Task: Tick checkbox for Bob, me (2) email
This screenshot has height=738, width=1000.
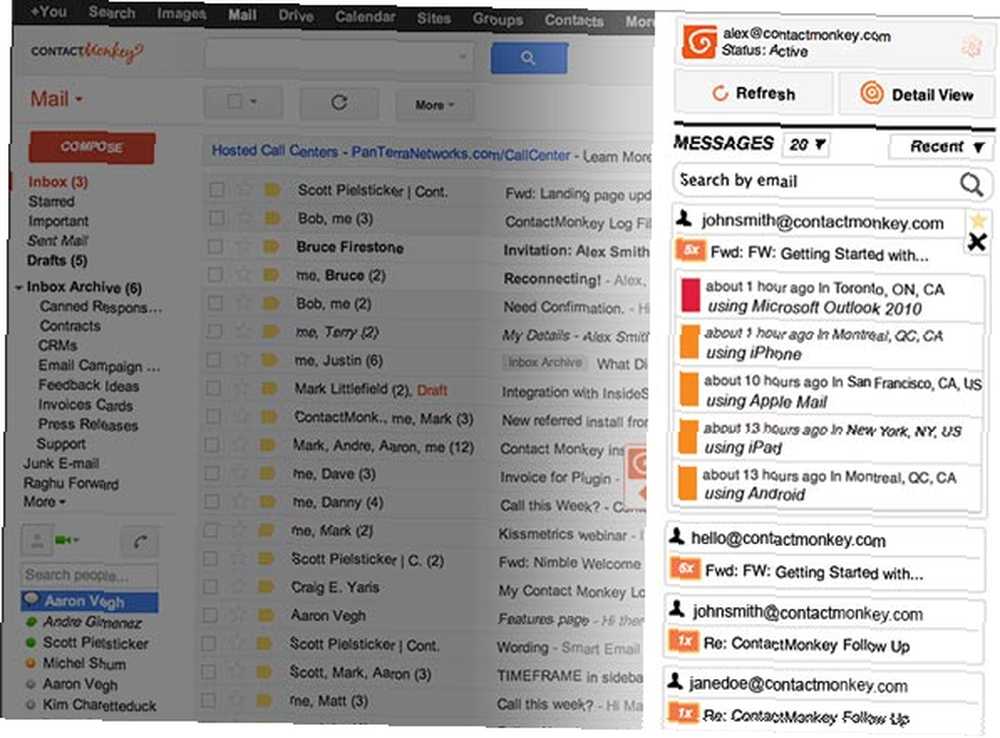Action: [215, 303]
